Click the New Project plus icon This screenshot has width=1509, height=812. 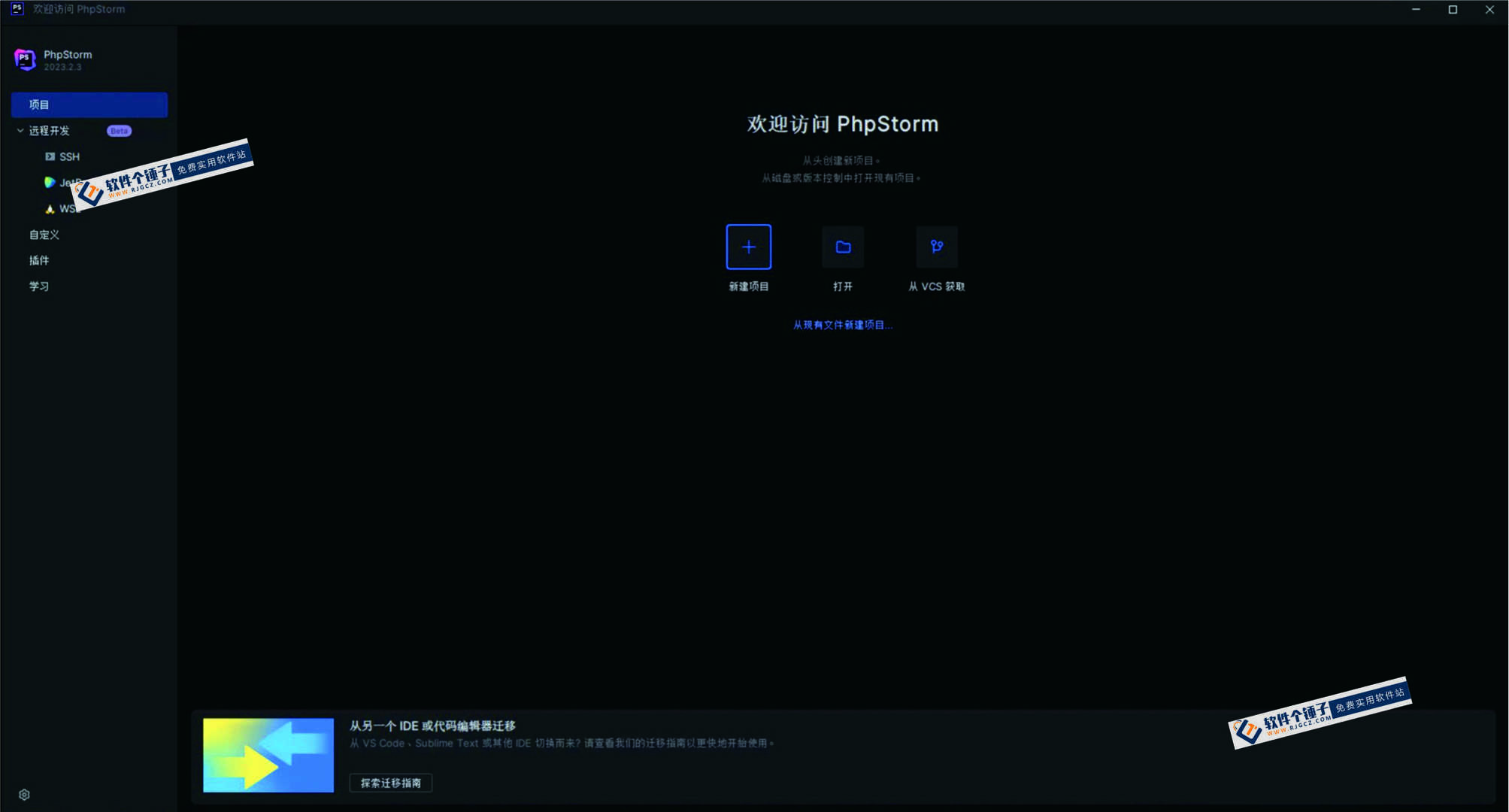coord(748,247)
